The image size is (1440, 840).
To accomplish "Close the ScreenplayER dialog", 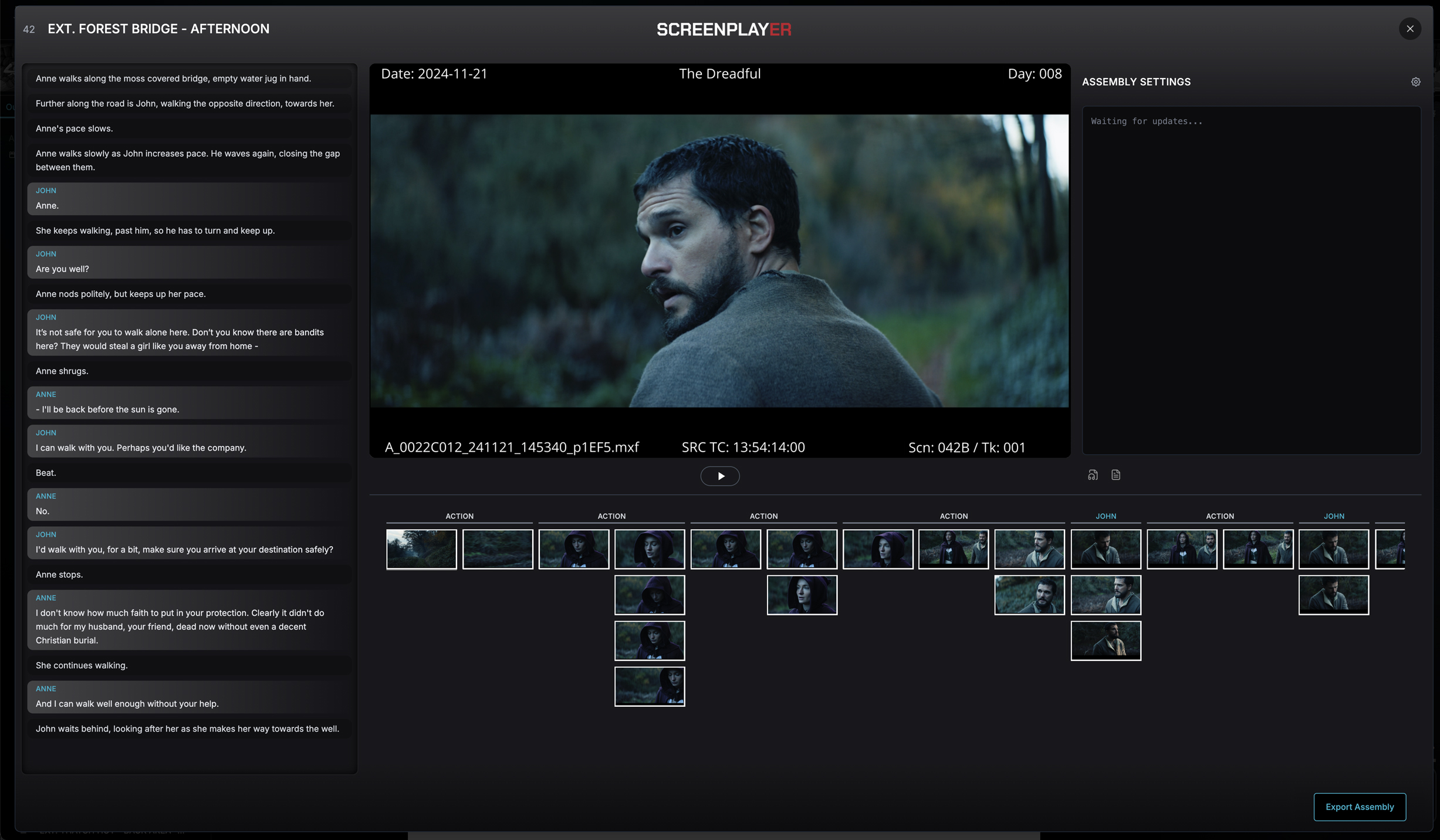I will click(x=1409, y=29).
